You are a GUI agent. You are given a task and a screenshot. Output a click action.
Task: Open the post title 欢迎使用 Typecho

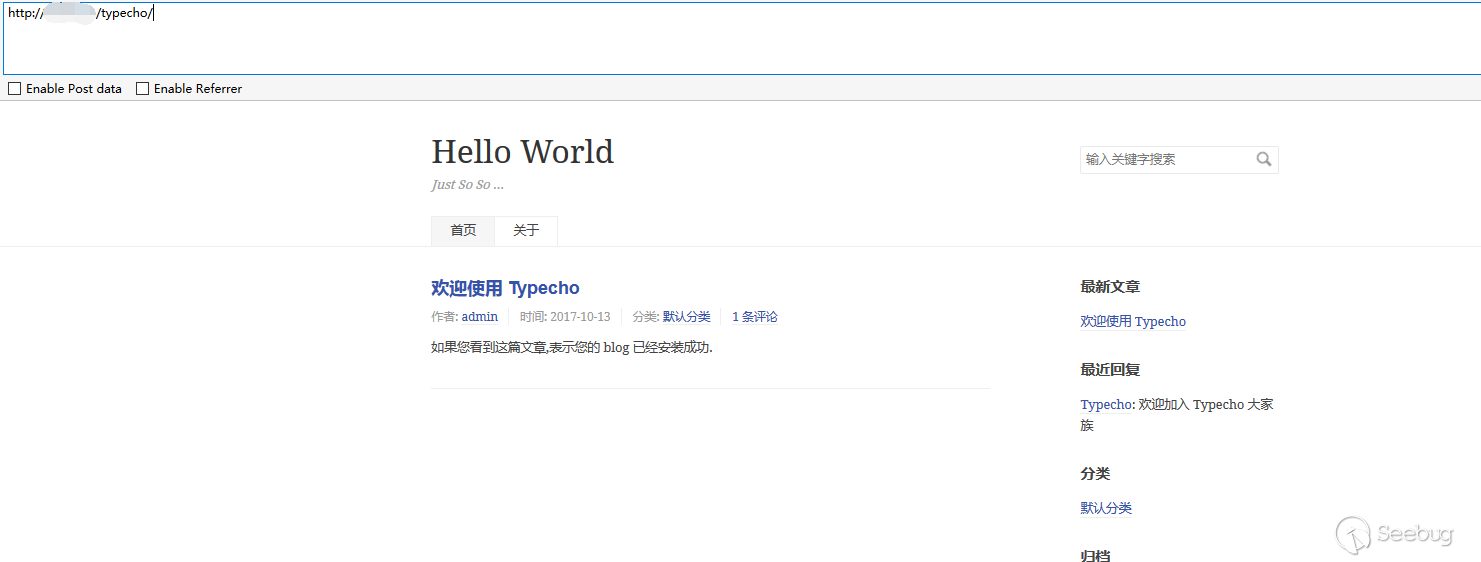click(505, 288)
